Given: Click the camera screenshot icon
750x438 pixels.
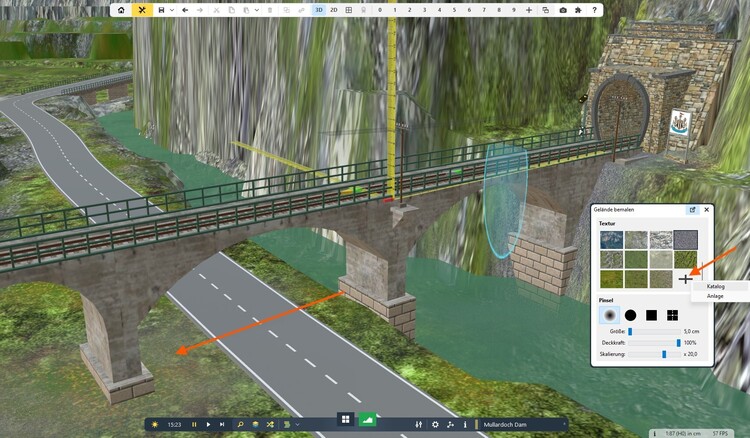Looking at the screenshot, I should tap(563, 9).
